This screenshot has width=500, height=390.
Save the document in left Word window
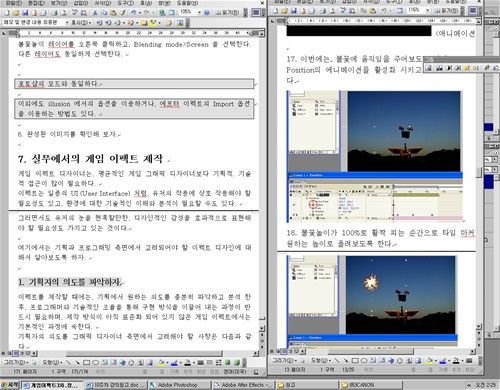(x=25, y=13)
